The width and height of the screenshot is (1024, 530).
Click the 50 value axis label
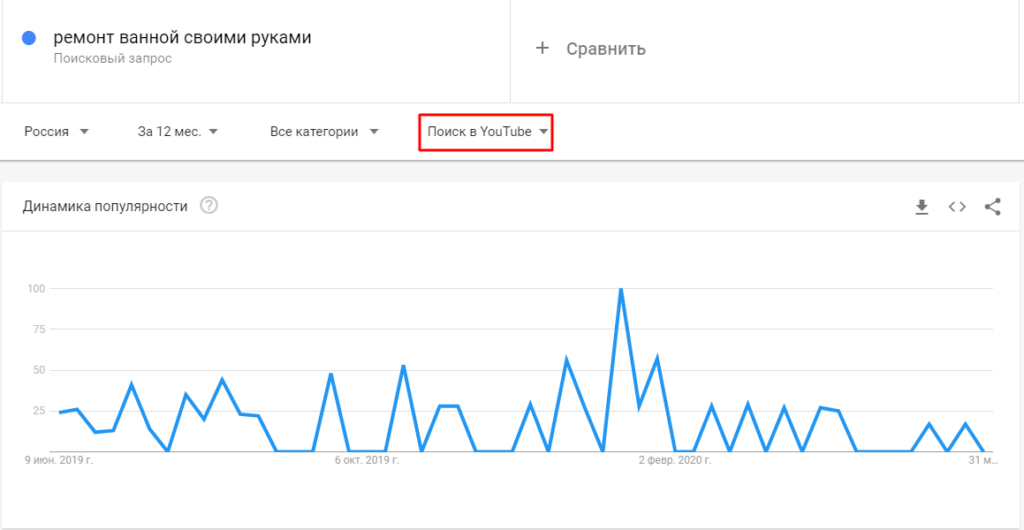tap(40, 370)
